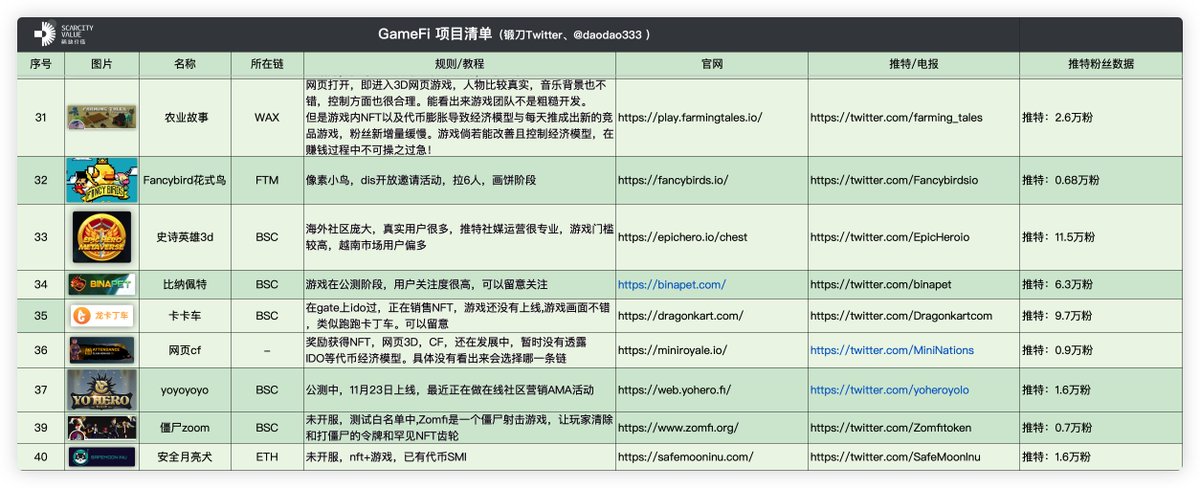This screenshot has height=488, width=1200.
Task: Open the twitter.com/Fancybirdsio URL
Action: pyautogui.click(x=894, y=181)
